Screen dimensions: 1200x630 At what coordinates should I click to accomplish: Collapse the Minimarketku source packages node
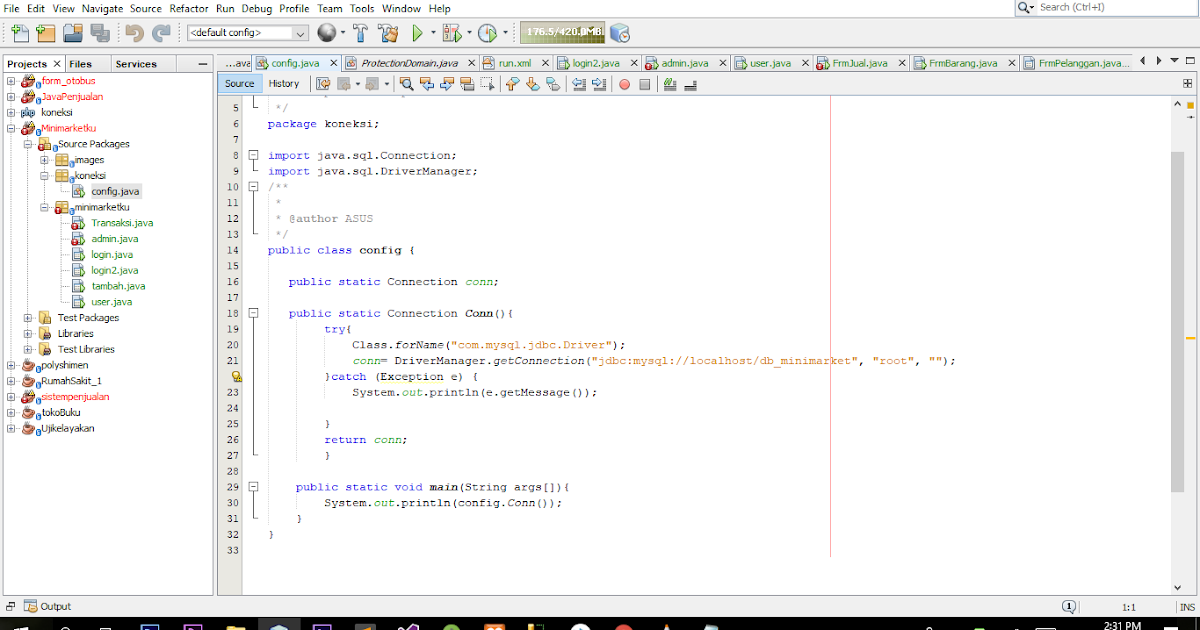click(x=29, y=143)
